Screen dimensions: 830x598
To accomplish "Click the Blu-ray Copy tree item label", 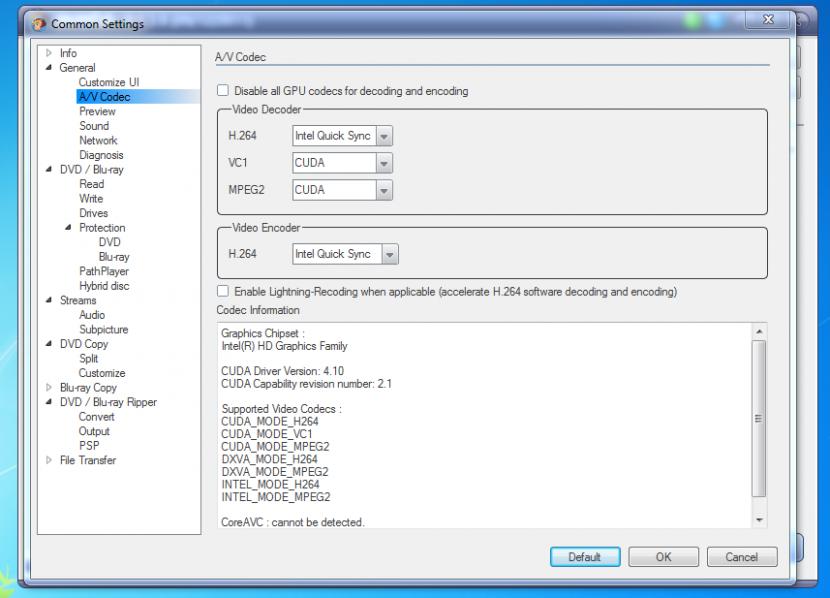I will (x=88, y=387).
